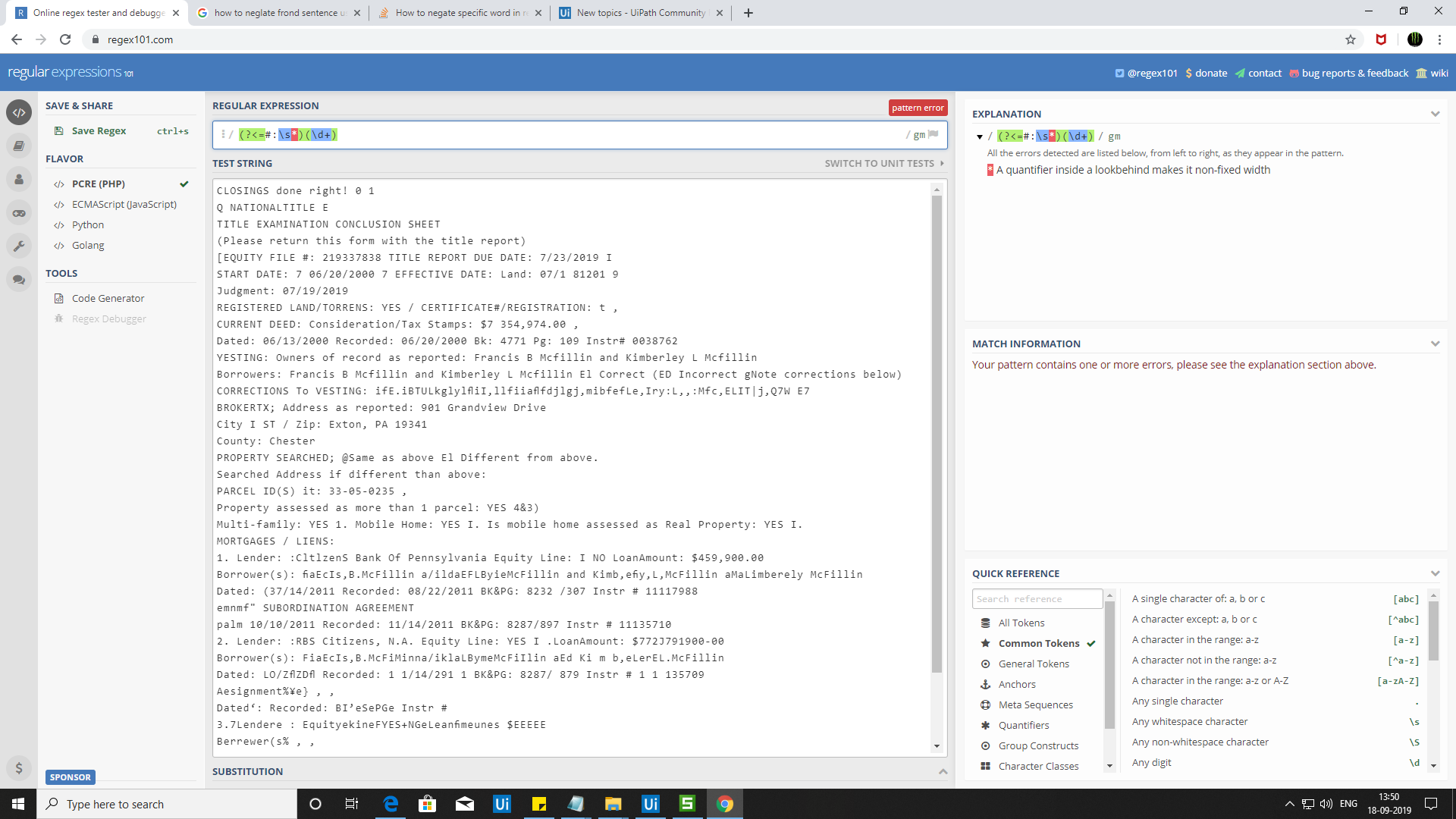Viewport: 1456px width, 819px height.
Task: Click the flag icon to set regex flags
Action: click(x=934, y=134)
